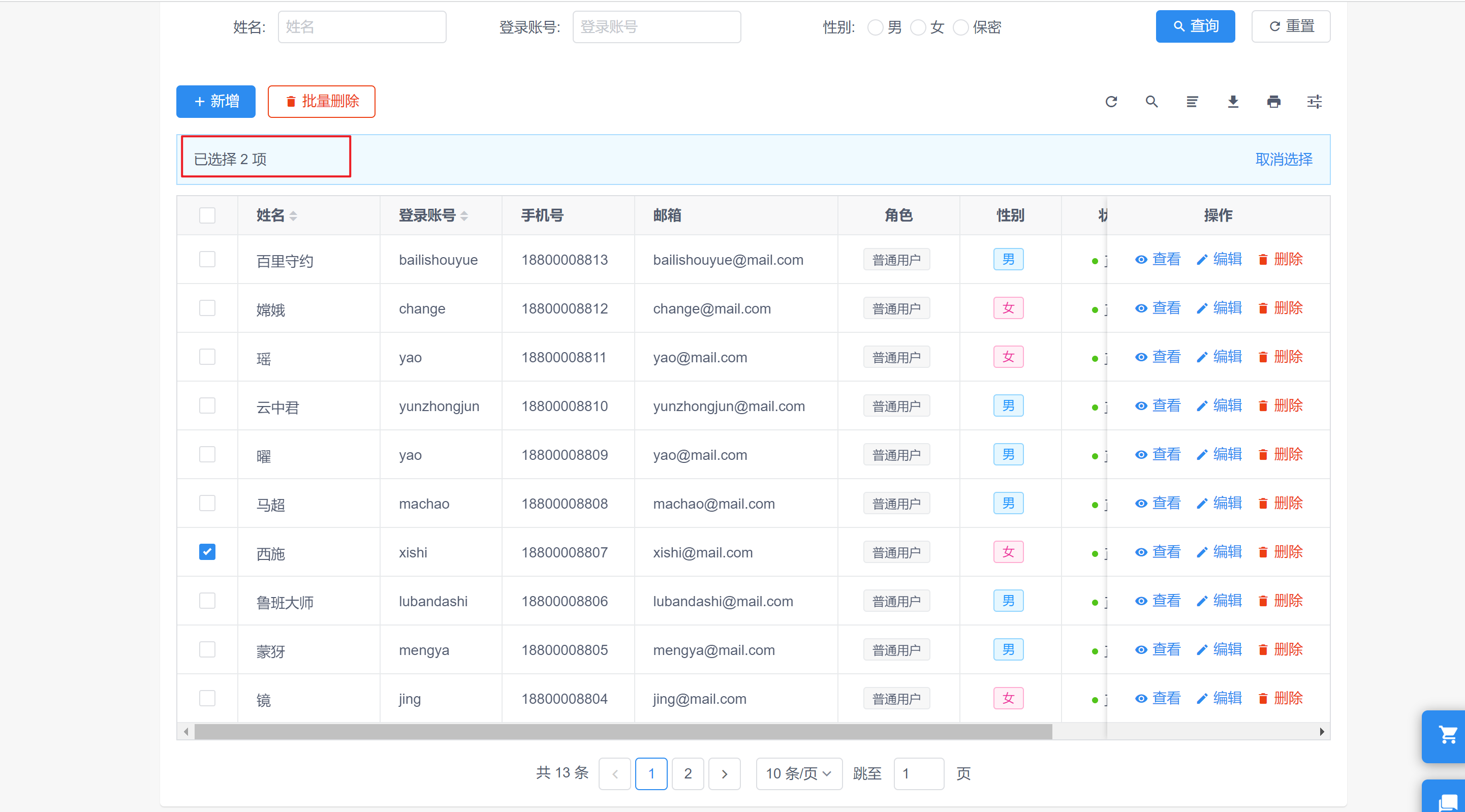This screenshot has height=812, width=1465.
Task: Click the download export icon
Action: 1232,102
